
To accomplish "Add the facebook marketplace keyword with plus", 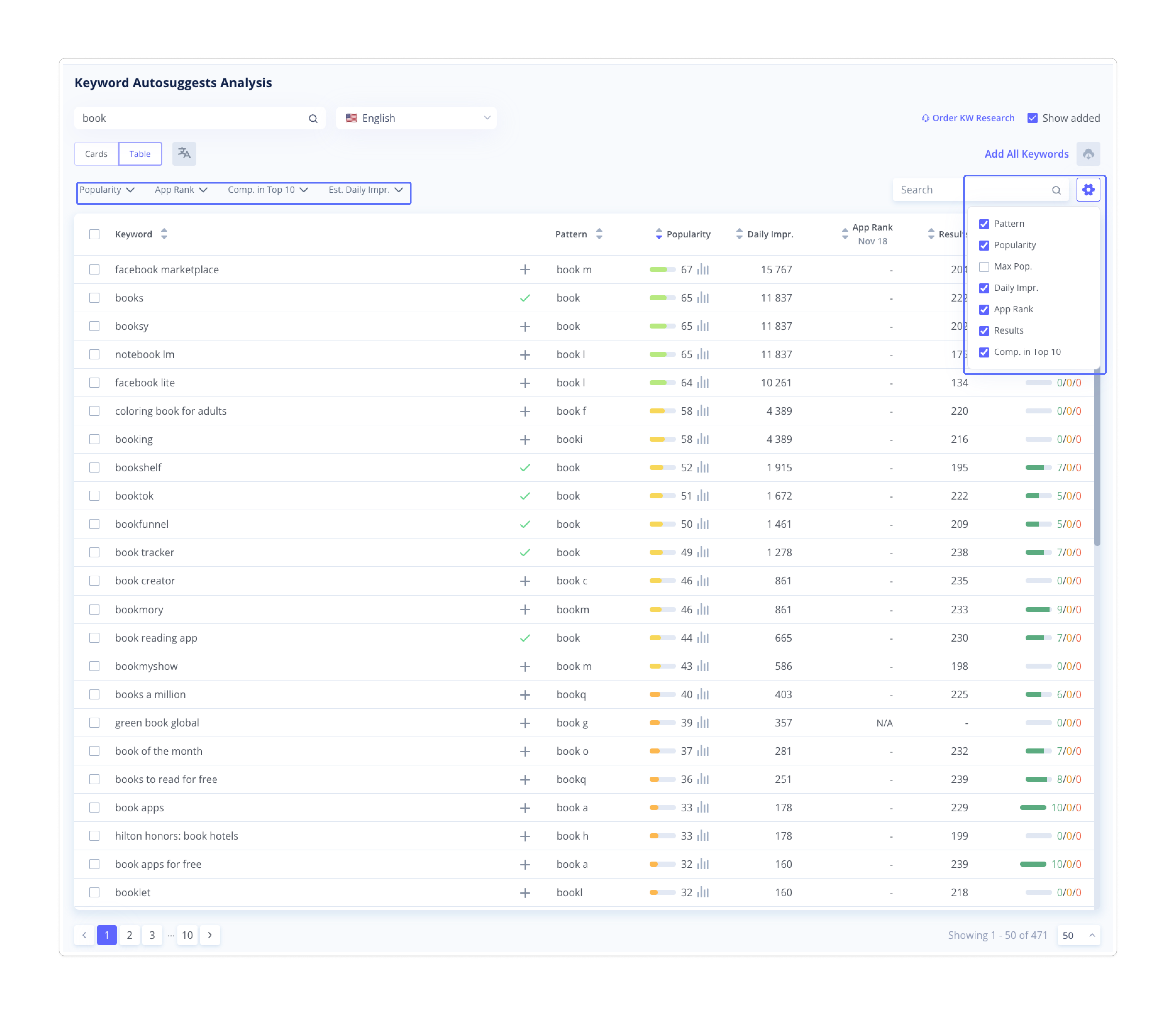I will click(525, 270).
